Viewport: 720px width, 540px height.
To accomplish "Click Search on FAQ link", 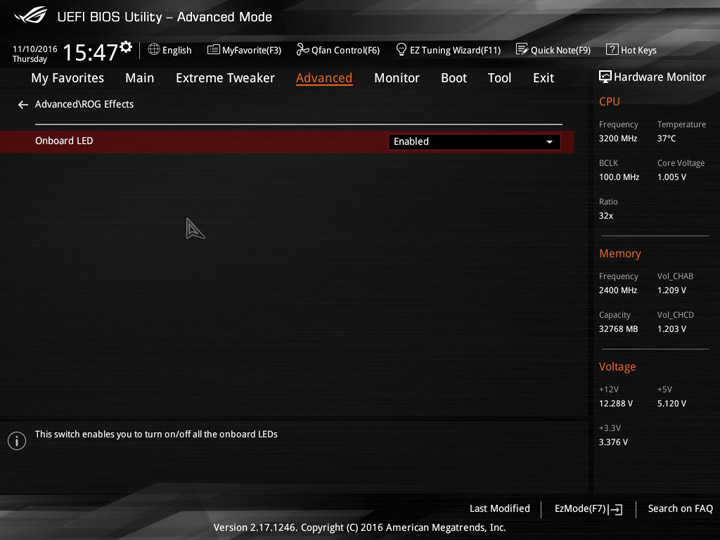I will coord(680,508).
